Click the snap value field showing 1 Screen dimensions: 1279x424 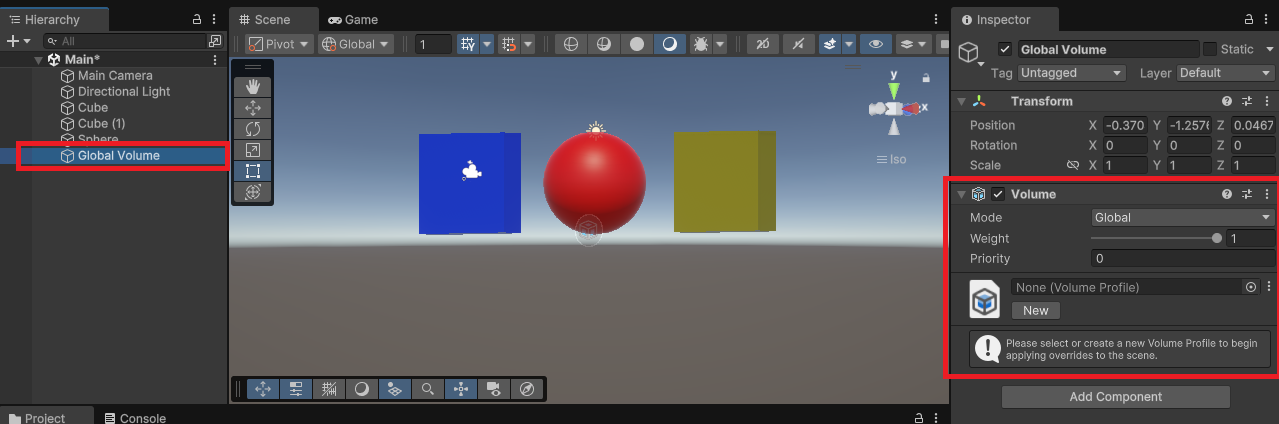coord(434,44)
